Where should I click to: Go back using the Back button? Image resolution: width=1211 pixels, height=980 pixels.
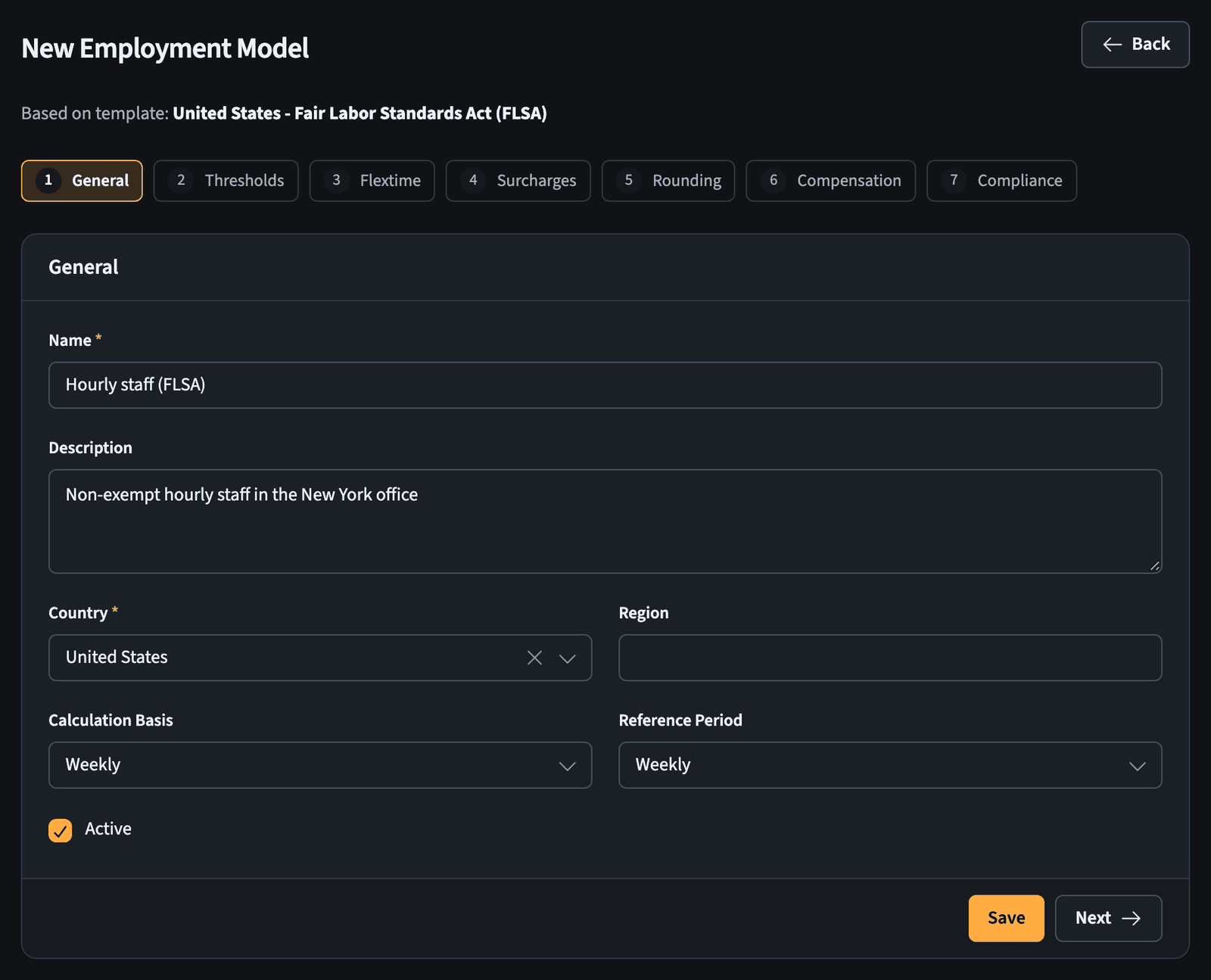tap(1135, 45)
